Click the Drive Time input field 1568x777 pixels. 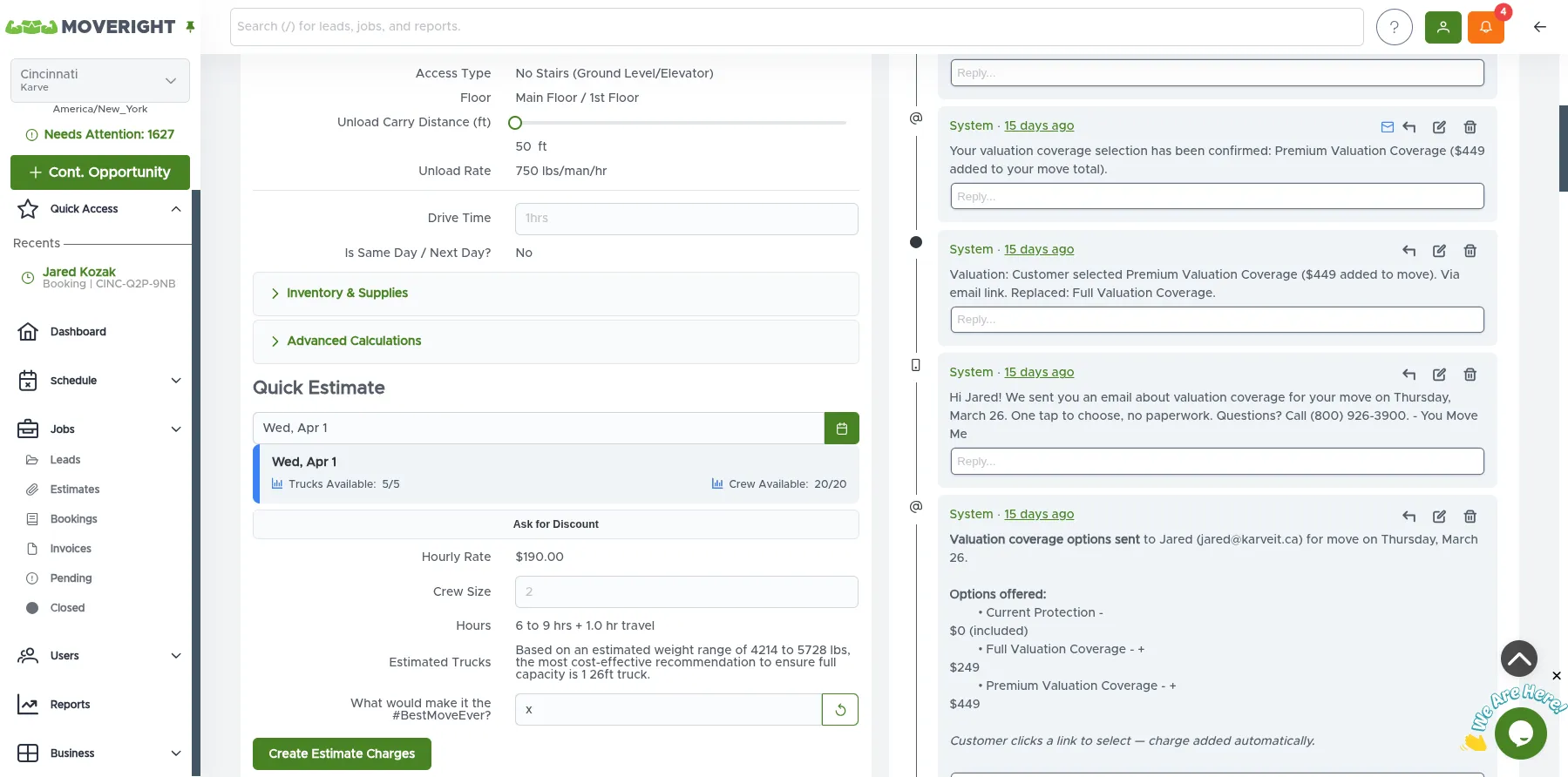[x=687, y=219]
